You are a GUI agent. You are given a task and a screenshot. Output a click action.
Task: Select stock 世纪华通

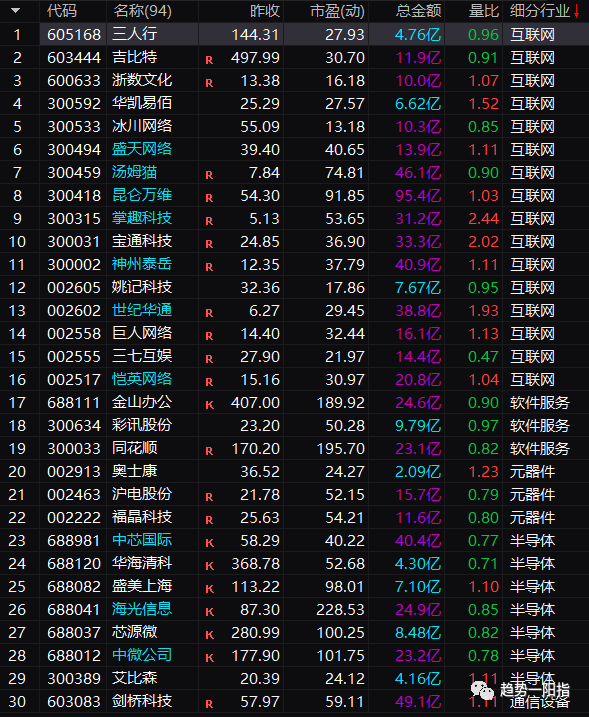click(142, 310)
